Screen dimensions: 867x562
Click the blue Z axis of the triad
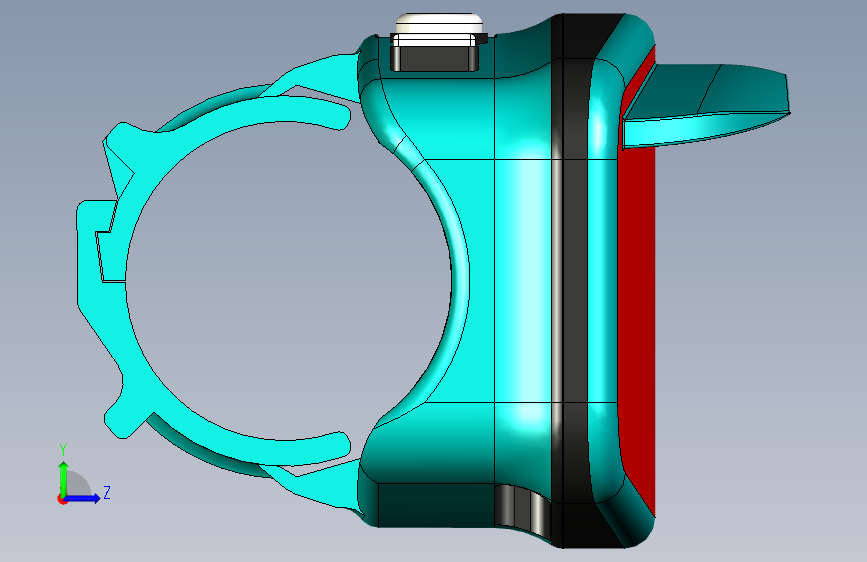tap(83, 498)
